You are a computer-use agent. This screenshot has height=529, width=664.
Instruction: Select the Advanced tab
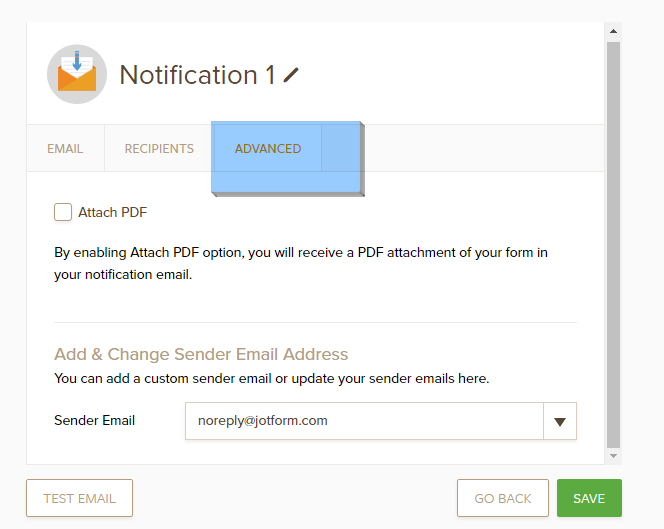268,149
